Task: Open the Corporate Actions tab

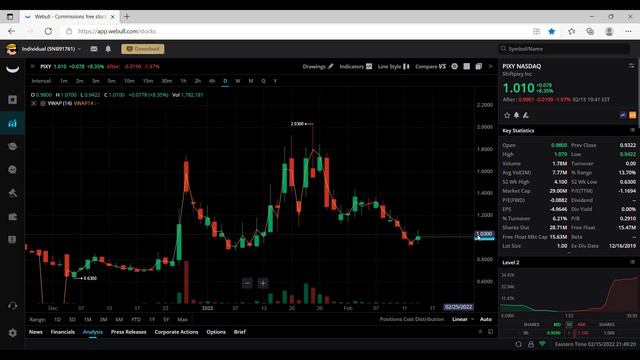Action: [x=176, y=332]
